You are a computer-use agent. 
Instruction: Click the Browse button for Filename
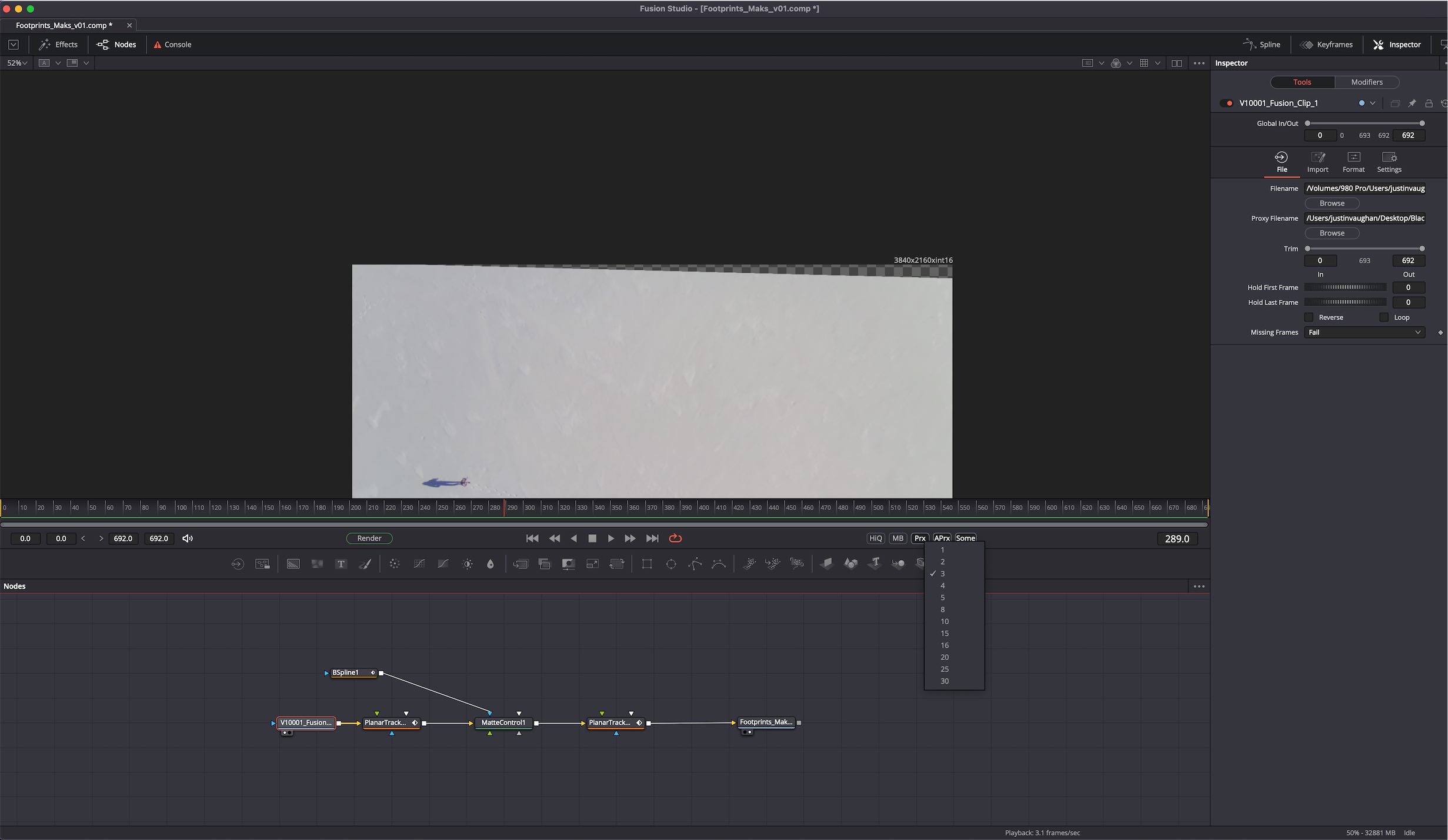point(1331,203)
